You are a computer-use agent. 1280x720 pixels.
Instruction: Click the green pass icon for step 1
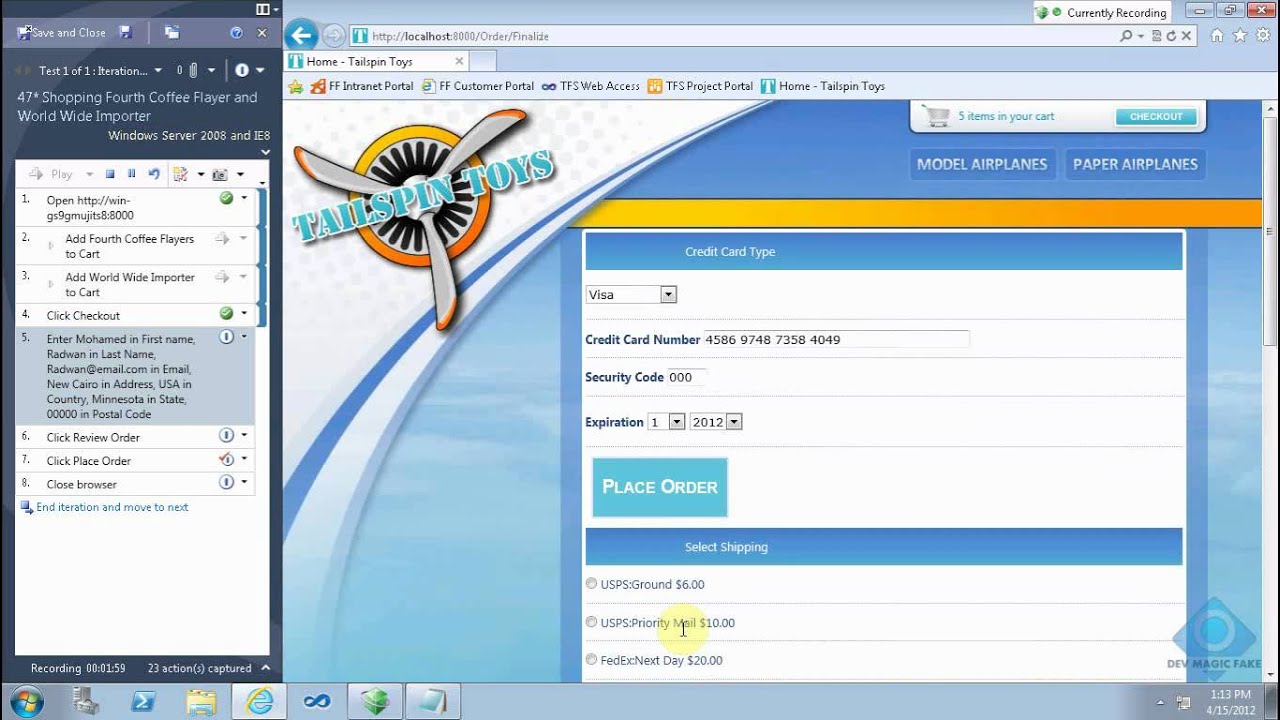pyautogui.click(x=226, y=198)
